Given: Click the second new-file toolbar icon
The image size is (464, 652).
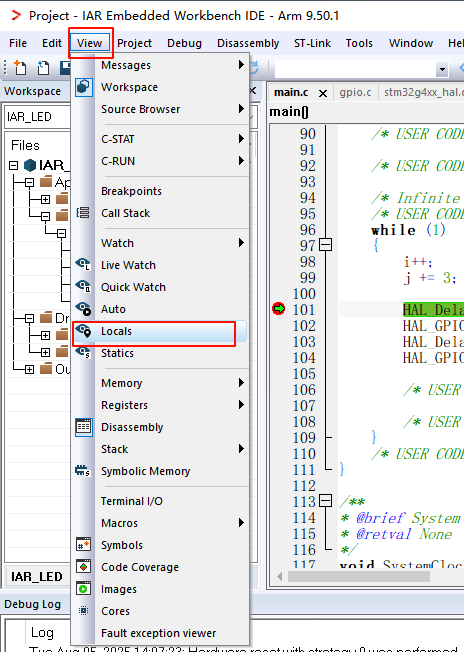Looking at the screenshot, I should (x=43, y=68).
